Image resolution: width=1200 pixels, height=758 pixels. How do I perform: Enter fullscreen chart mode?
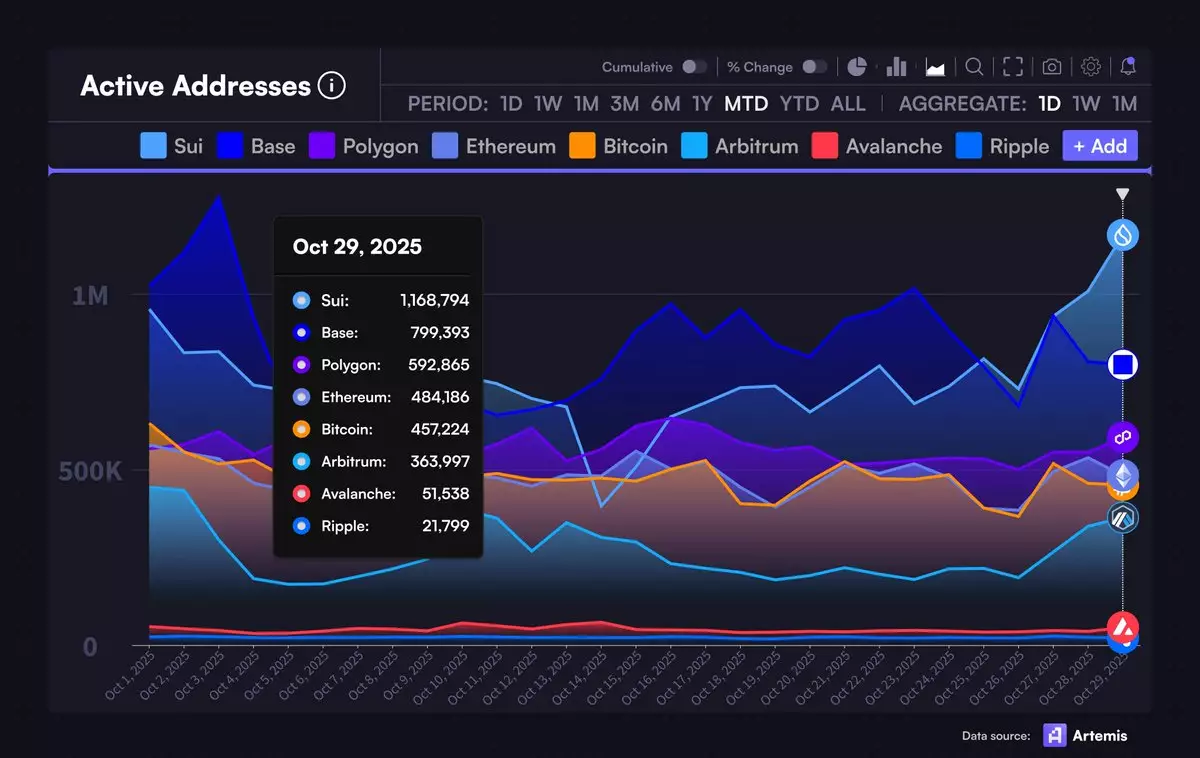pos(1013,67)
